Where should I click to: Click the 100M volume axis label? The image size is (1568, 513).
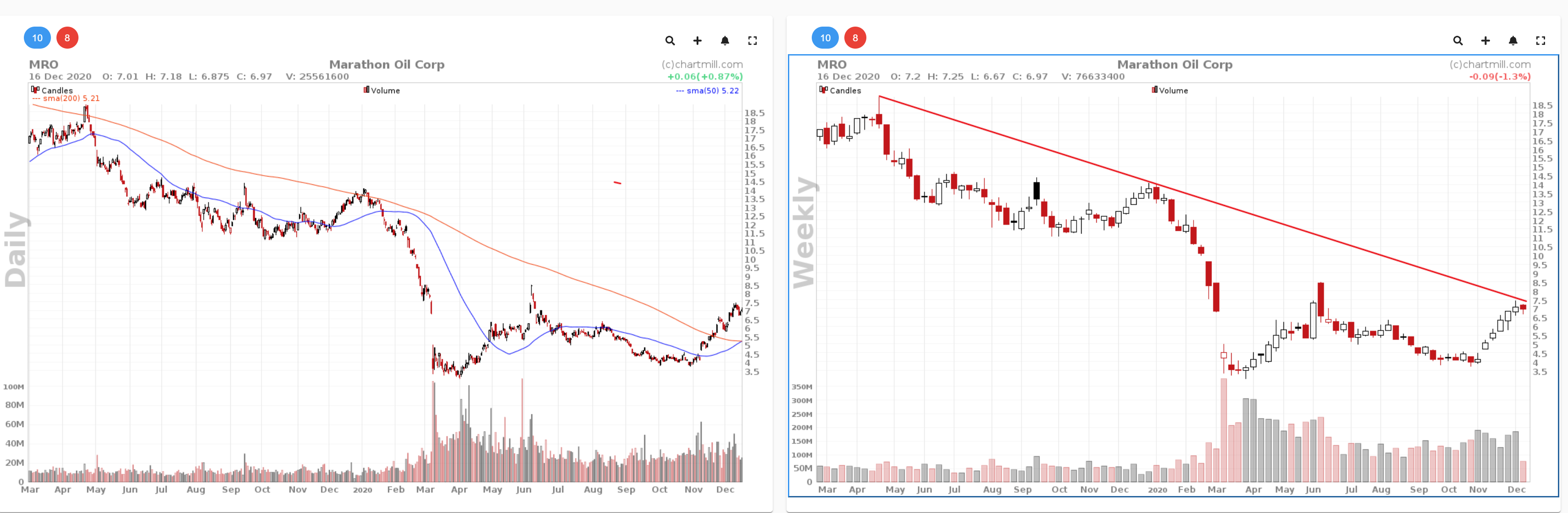[x=13, y=387]
